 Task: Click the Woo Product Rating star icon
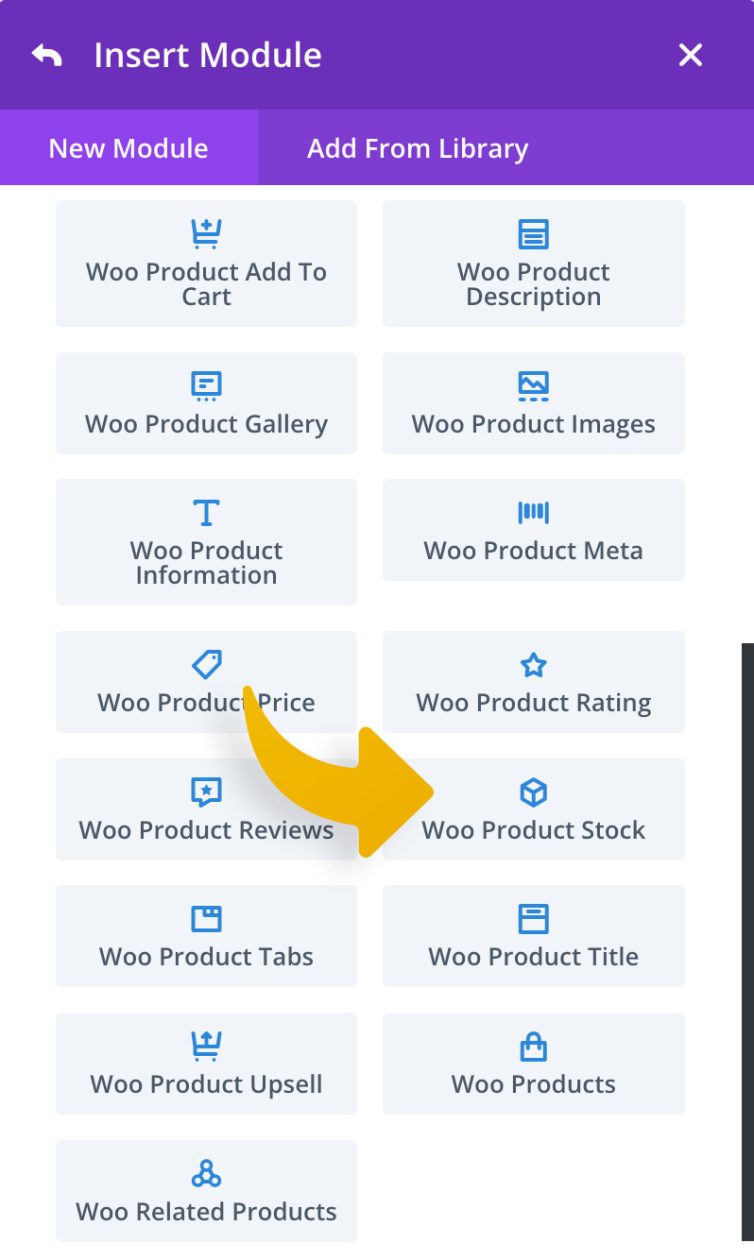coord(533,663)
